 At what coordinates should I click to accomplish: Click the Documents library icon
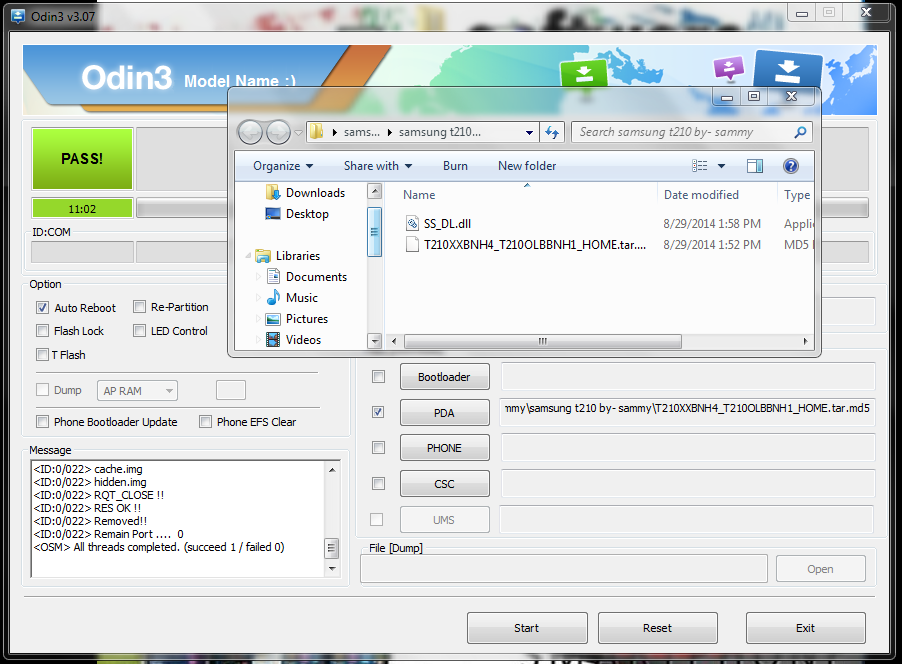[x=273, y=277]
